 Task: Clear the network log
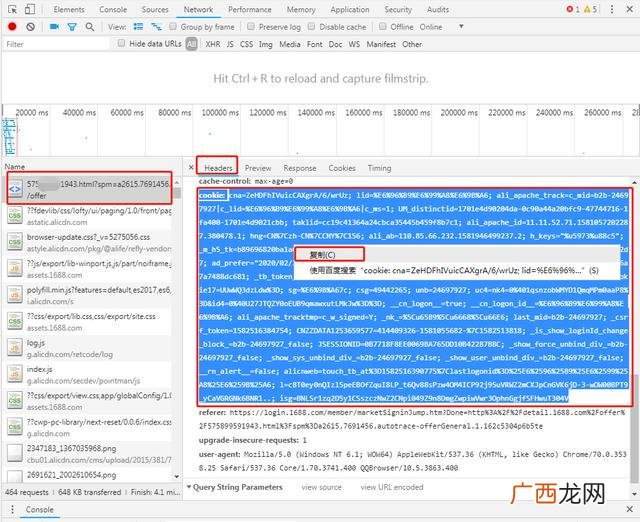click(x=30, y=27)
